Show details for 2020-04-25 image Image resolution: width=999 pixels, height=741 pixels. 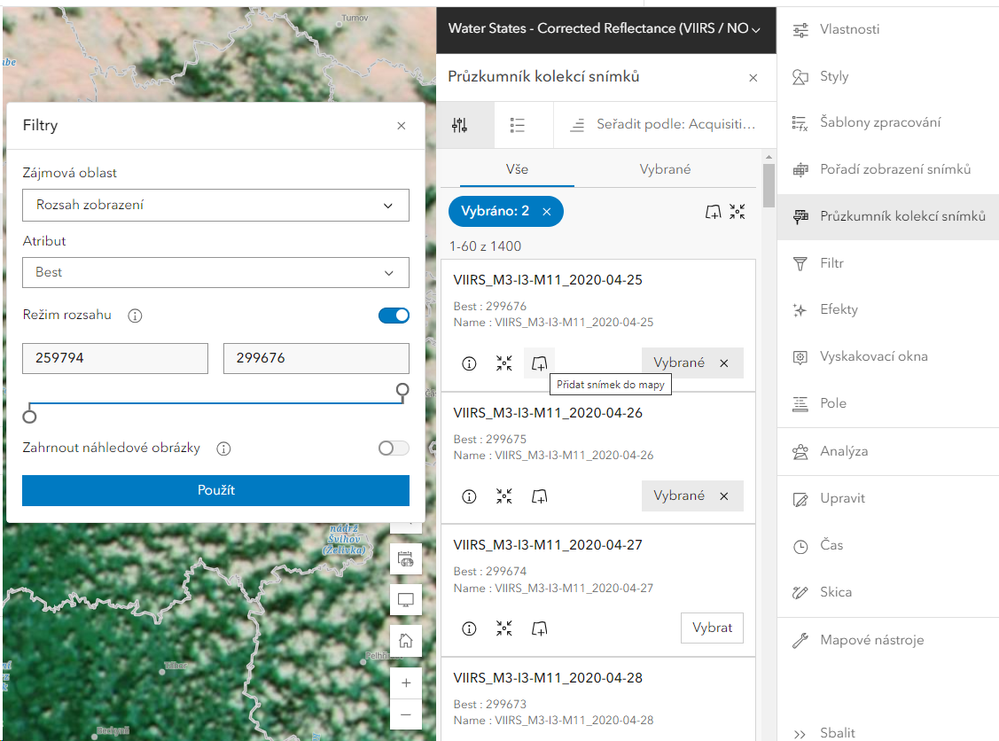point(469,363)
